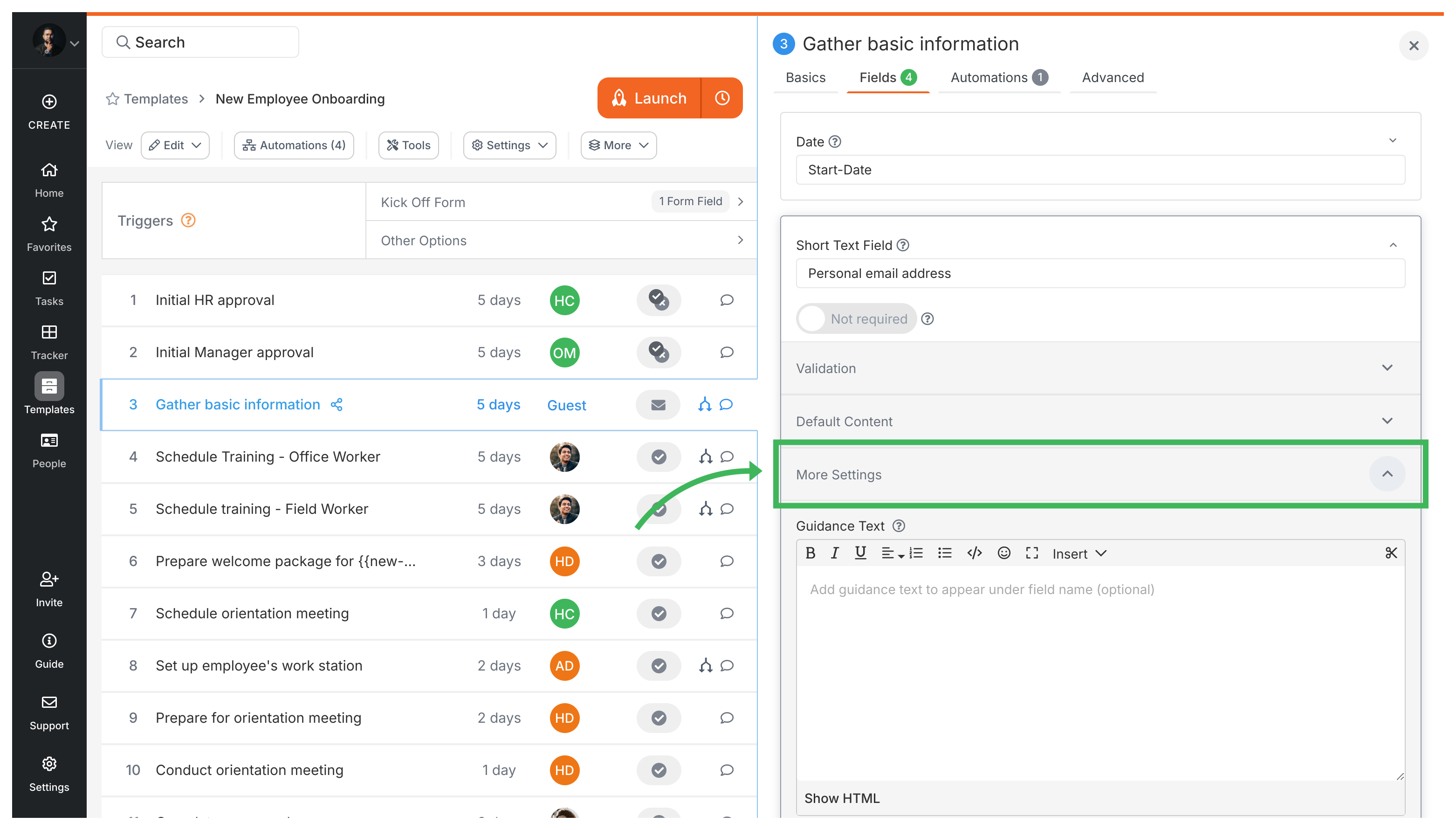The image size is (1456, 830).
Task: Click the code view icon in the editor toolbar
Action: tap(974, 553)
